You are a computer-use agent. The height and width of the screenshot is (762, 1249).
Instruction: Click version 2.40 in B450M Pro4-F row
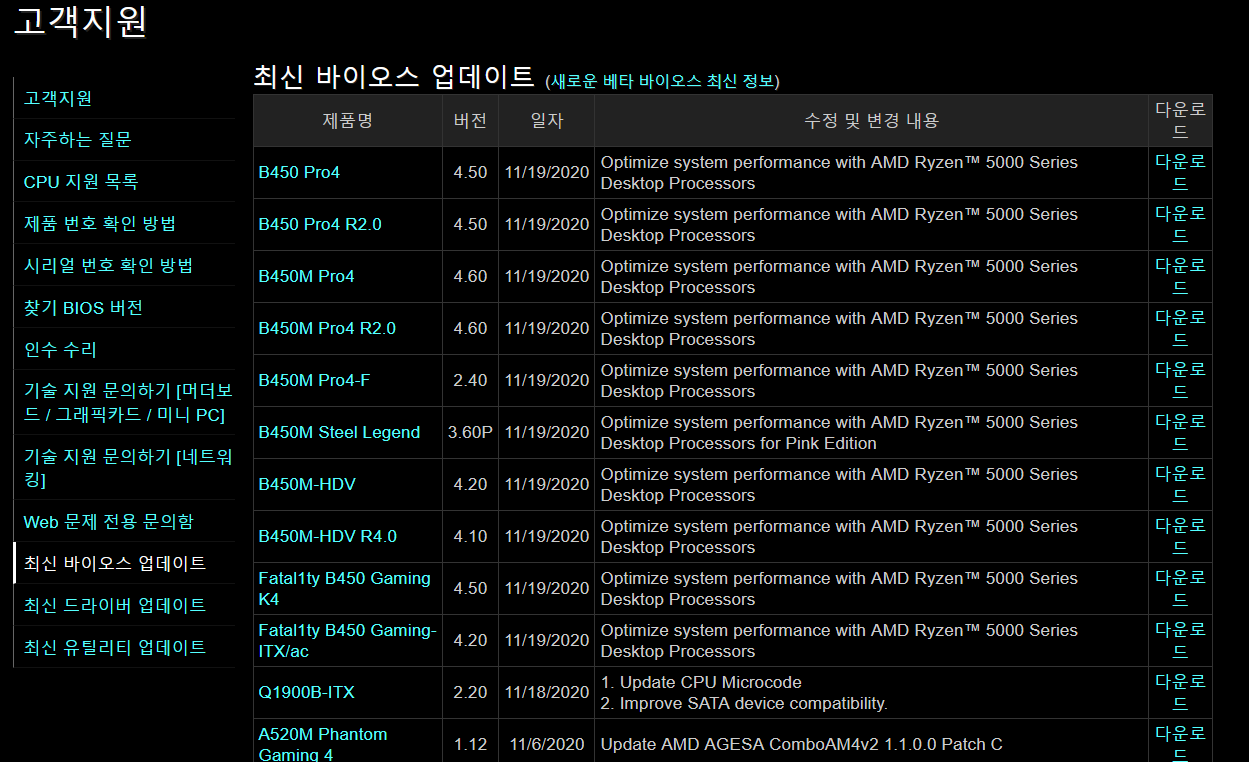click(470, 380)
